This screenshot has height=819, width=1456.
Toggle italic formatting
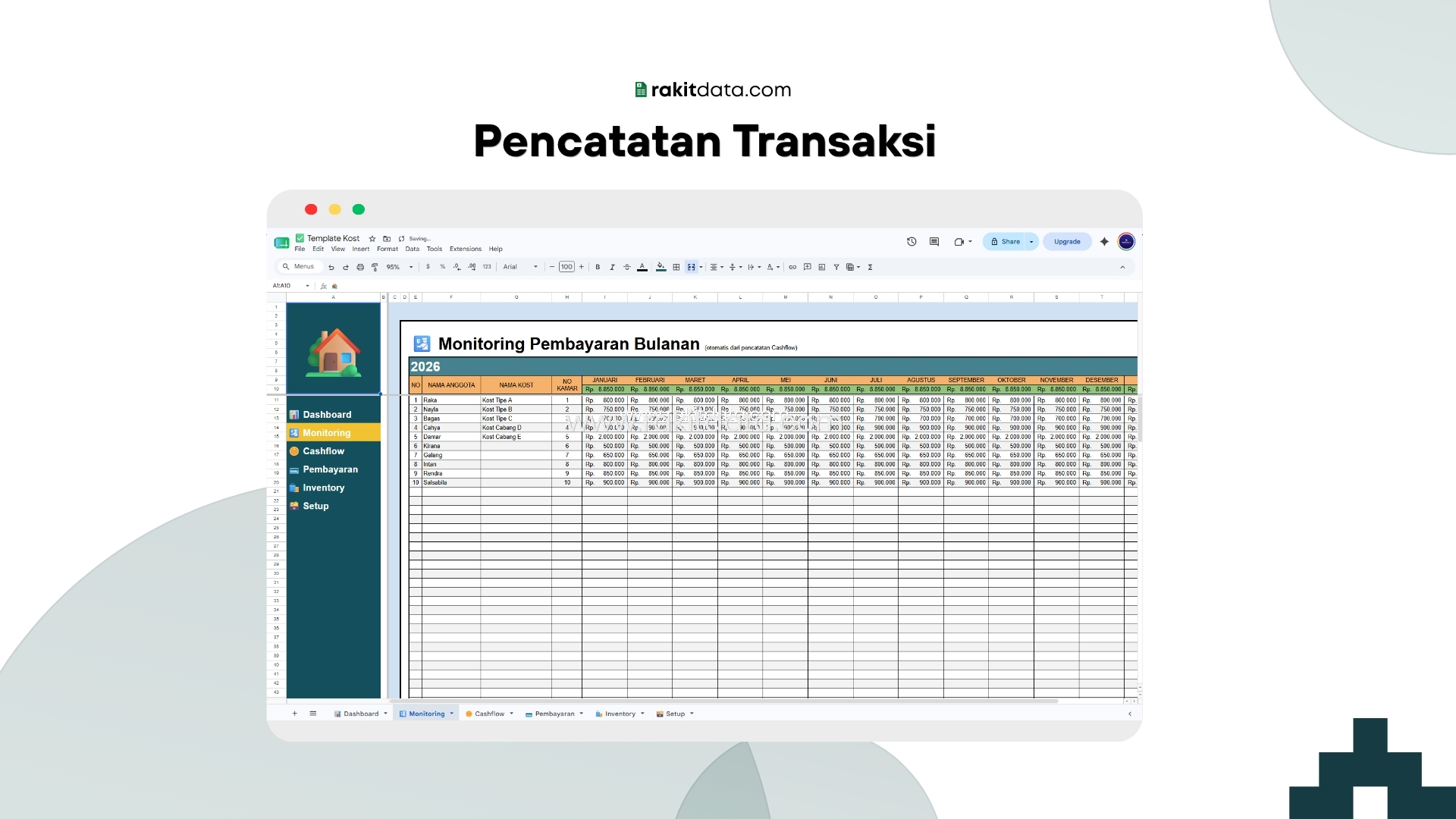[612, 267]
